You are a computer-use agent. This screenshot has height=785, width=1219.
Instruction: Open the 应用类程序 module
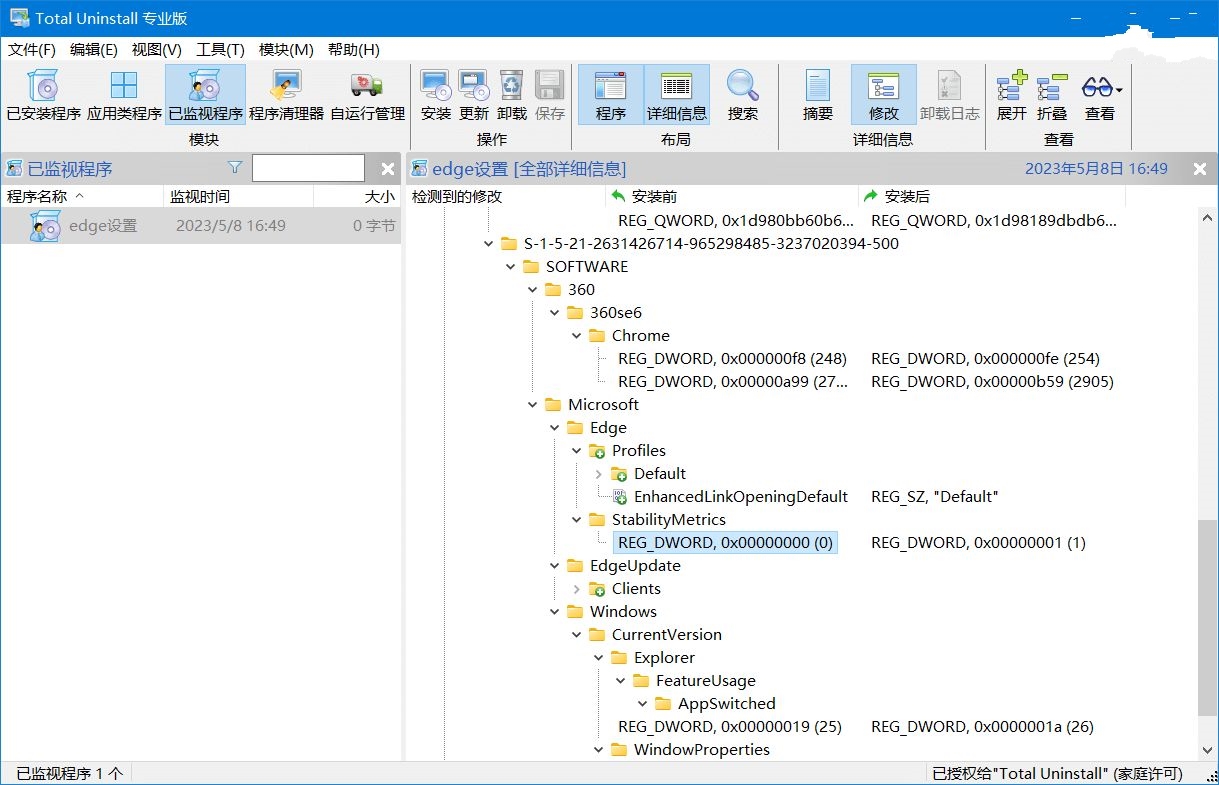[124, 96]
